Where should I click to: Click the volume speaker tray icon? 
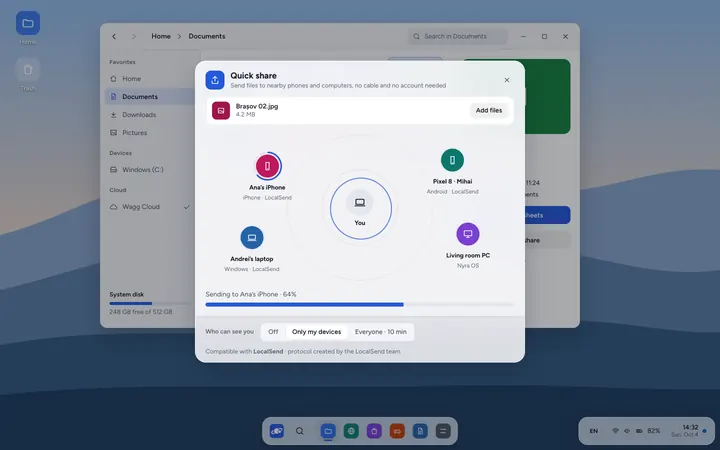[x=627, y=431]
